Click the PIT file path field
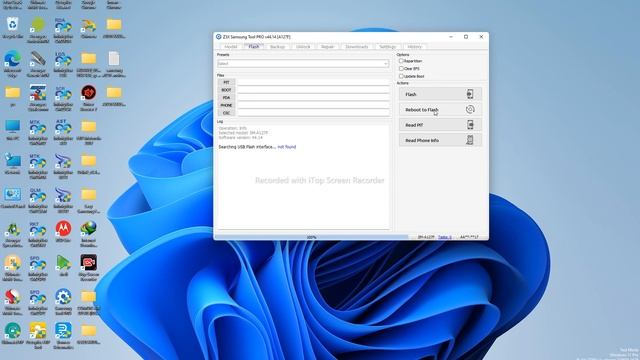Screen dimensions: 640x360 click(x=313, y=82)
